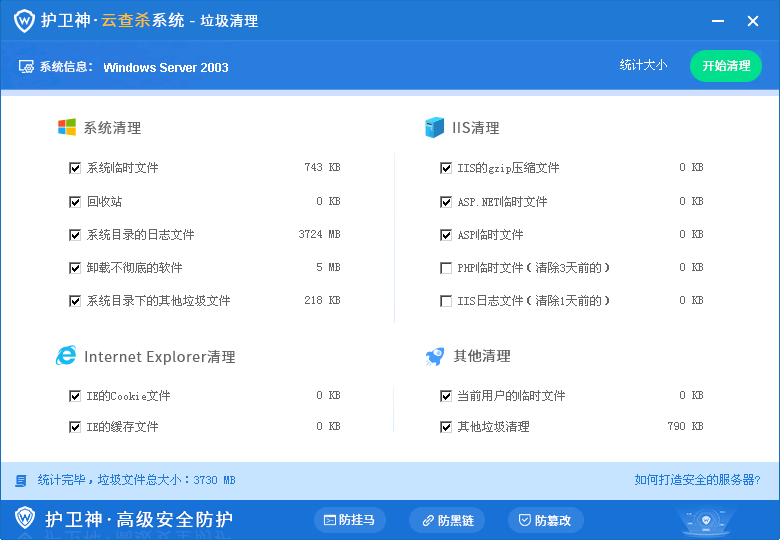The image size is (780, 540).
Task: Uncheck 回收站 checkbox
Action: [x=75, y=202]
